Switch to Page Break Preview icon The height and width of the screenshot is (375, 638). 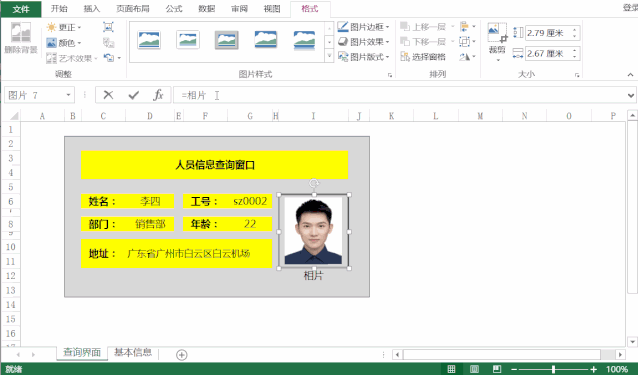click(497, 369)
